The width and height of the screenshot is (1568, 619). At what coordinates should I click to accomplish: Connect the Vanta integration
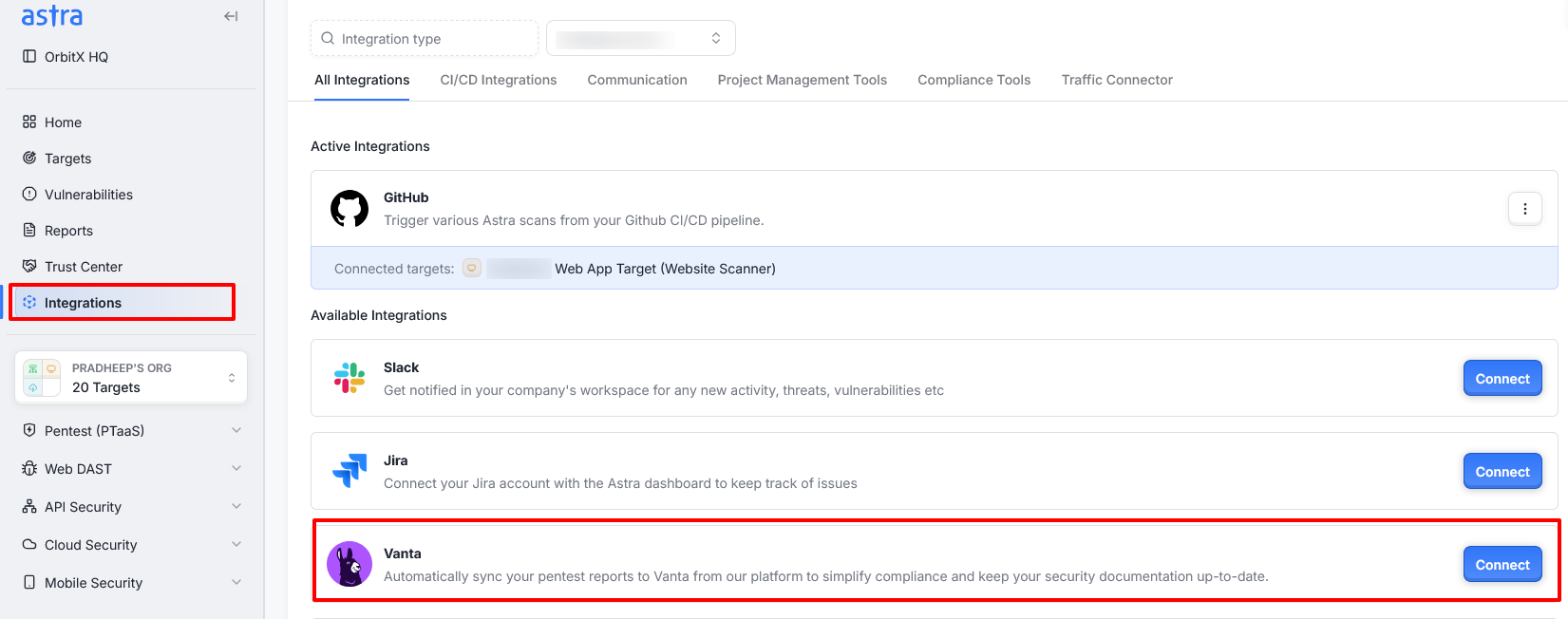(x=1502, y=564)
